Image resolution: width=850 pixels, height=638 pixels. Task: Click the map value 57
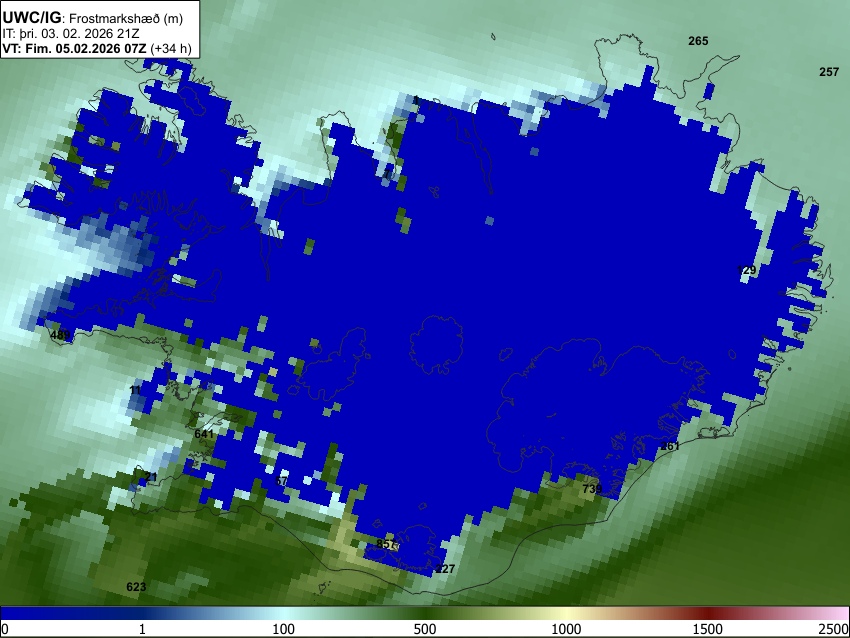pyautogui.click(x=281, y=481)
